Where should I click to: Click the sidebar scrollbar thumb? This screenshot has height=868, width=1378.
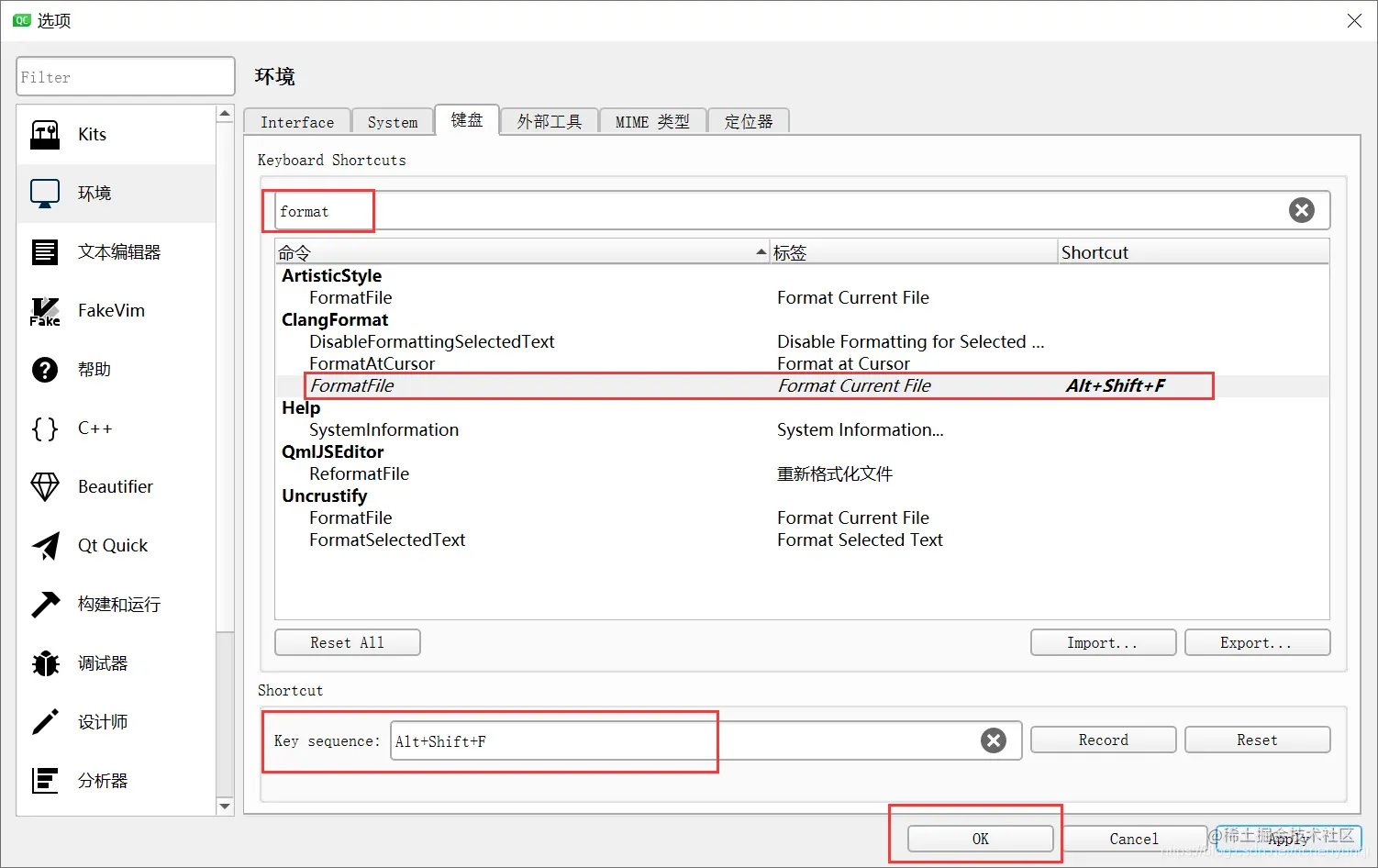pos(225,377)
